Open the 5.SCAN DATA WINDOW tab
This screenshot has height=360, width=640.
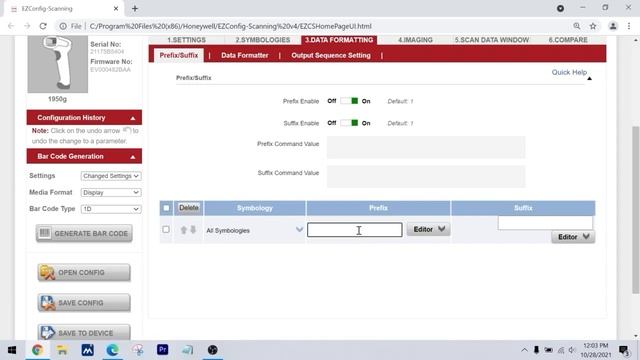pyautogui.click(x=492, y=40)
